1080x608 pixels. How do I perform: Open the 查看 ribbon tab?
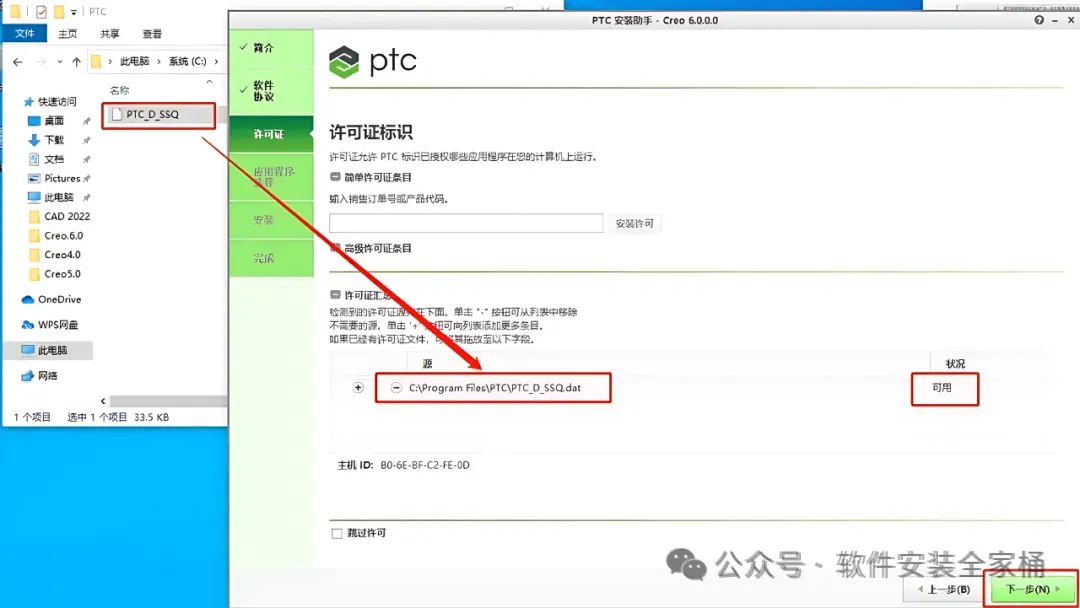(x=152, y=34)
